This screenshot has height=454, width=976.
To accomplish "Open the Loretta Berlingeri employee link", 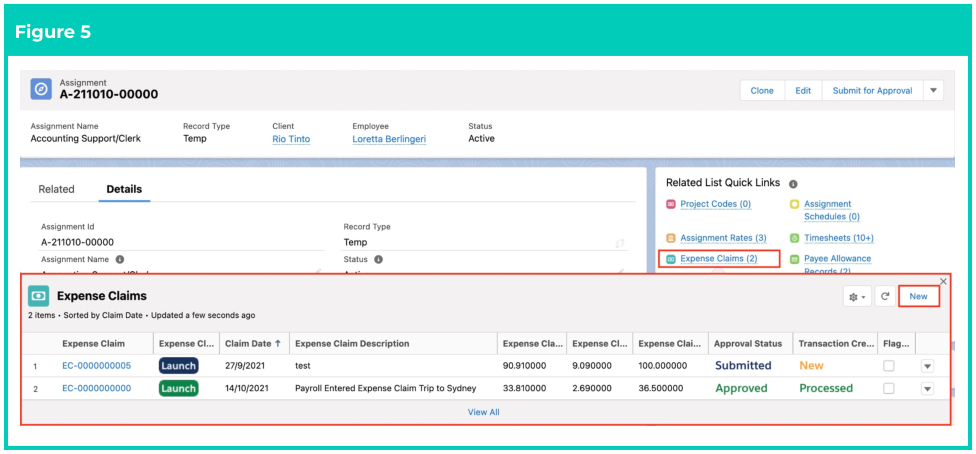I will point(389,139).
